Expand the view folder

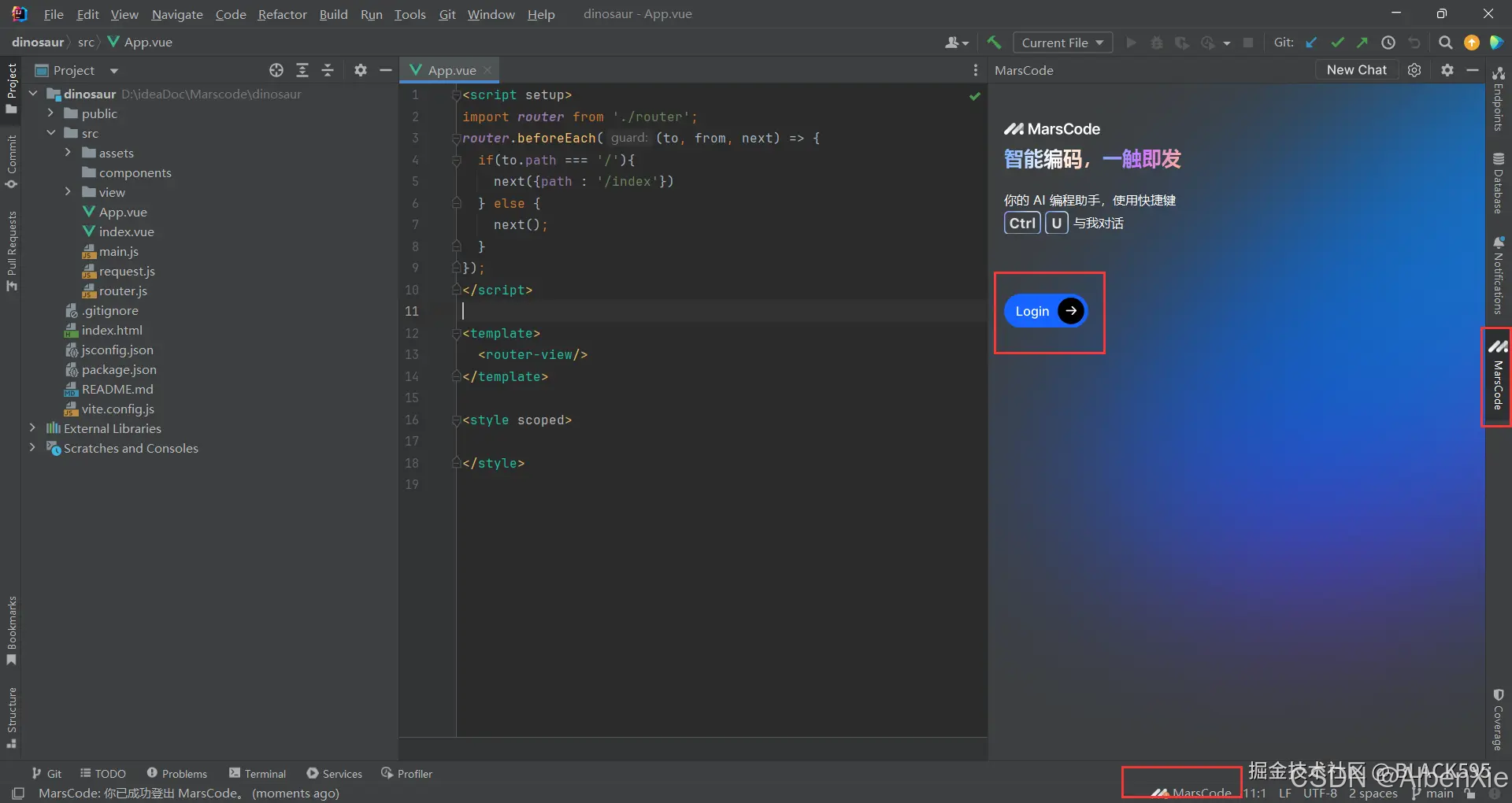click(x=68, y=192)
